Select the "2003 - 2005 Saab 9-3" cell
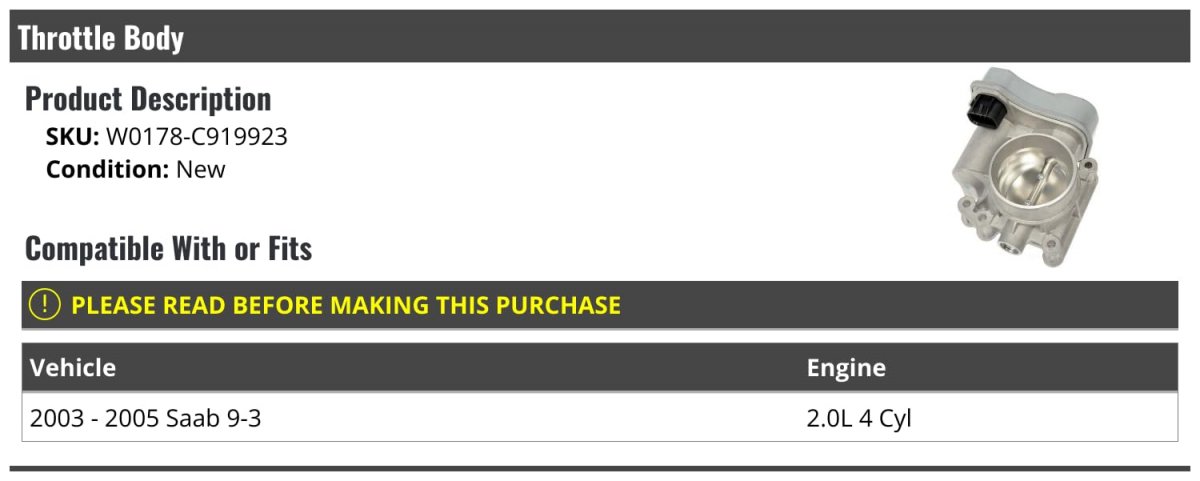This screenshot has width=1200, height=481. (x=146, y=418)
